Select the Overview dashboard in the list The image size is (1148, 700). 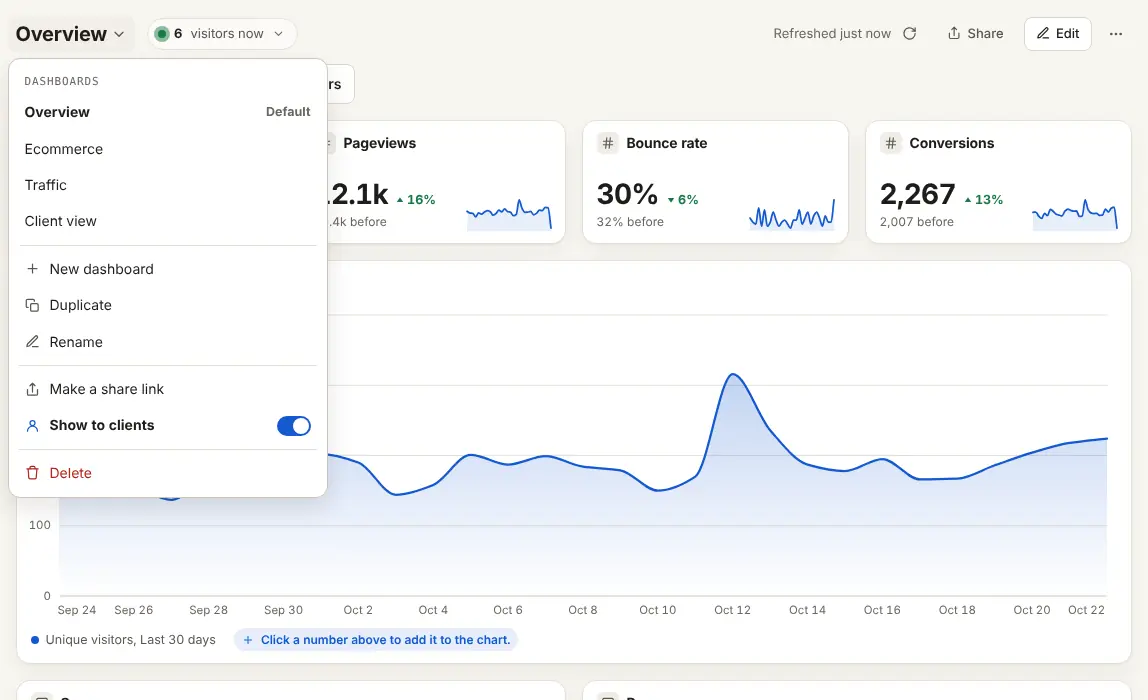(x=167, y=112)
